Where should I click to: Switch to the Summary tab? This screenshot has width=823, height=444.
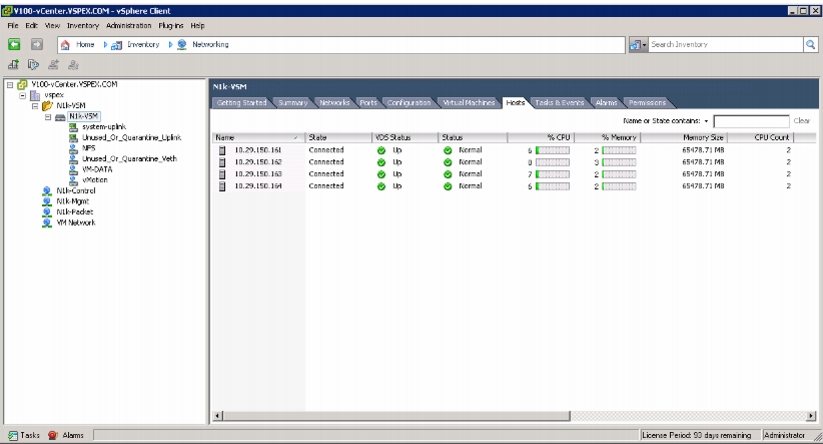click(293, 103)
